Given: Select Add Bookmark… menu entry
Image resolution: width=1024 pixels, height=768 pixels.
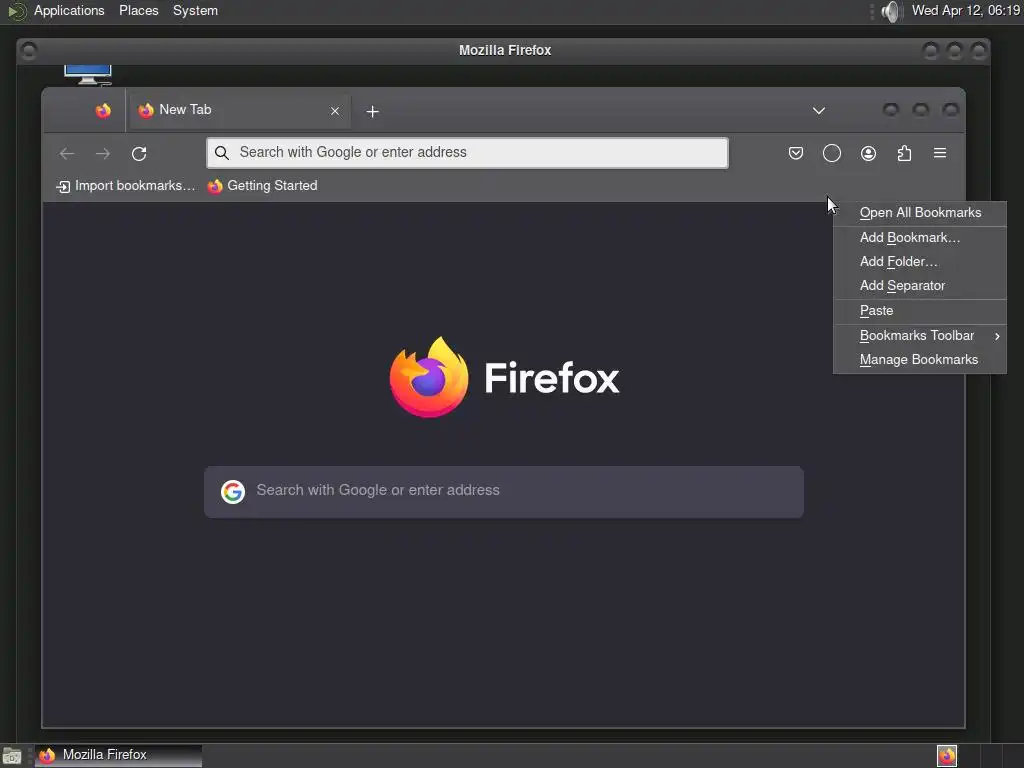Looking at the screenshot, I should coord(920,238).
